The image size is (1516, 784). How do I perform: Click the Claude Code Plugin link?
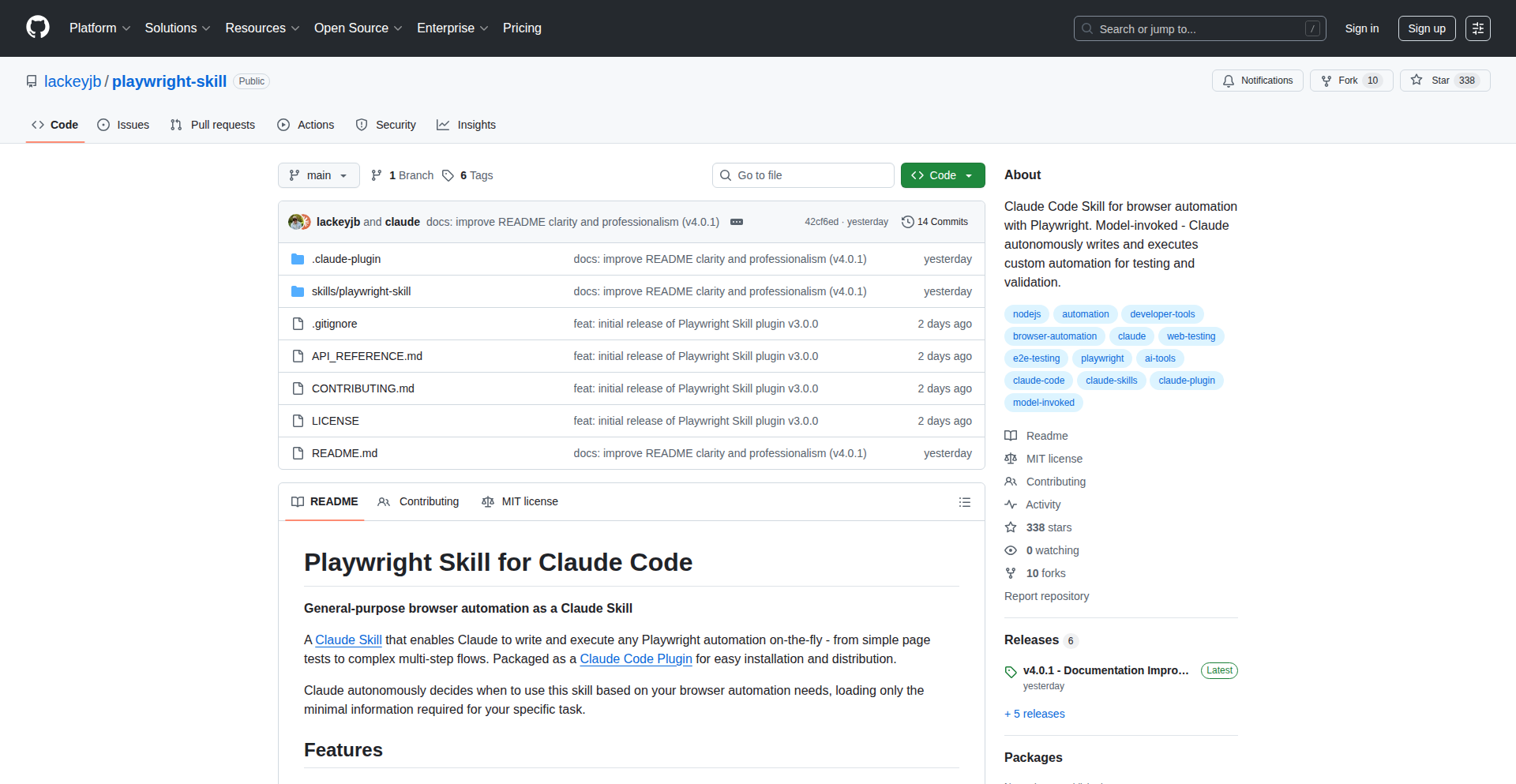point(636,659)
